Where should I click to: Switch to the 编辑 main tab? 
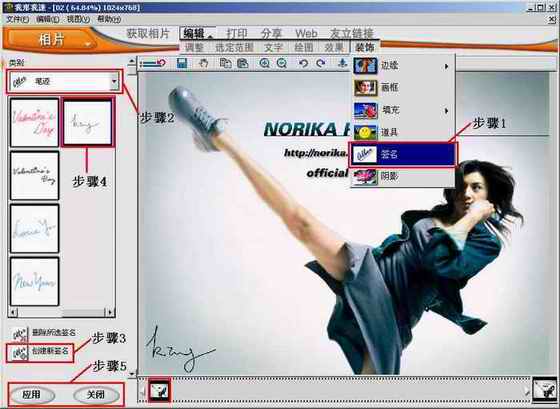coord(197,33)
